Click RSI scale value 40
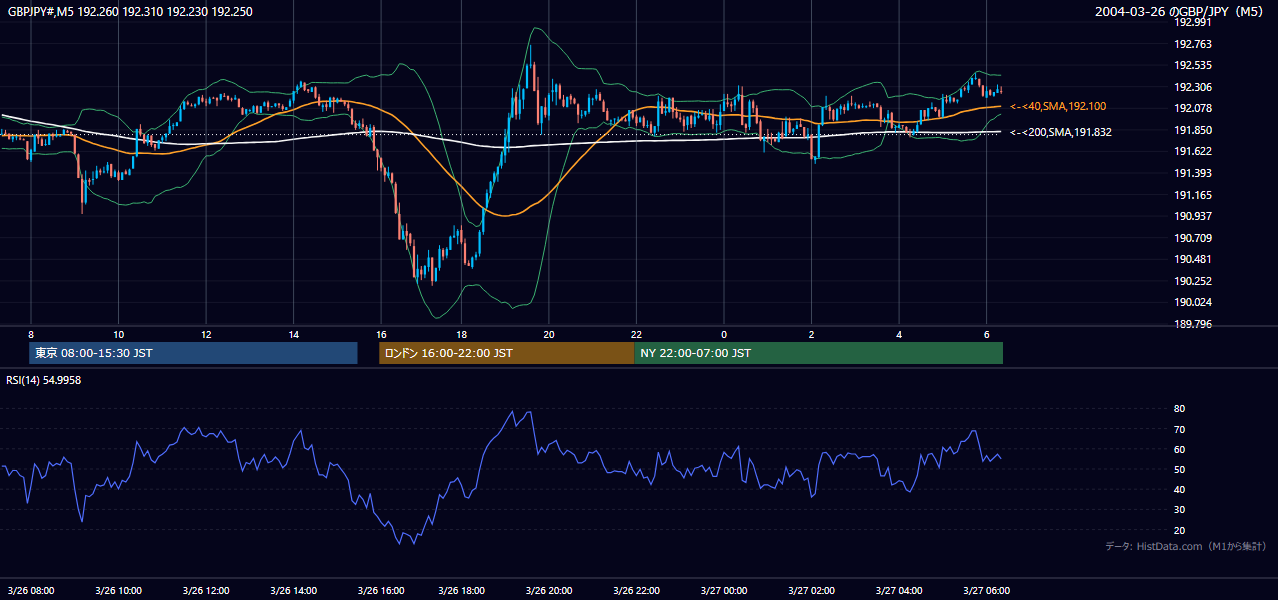This screenshot has height=600, width=1278. click(x=1179, y=490)
